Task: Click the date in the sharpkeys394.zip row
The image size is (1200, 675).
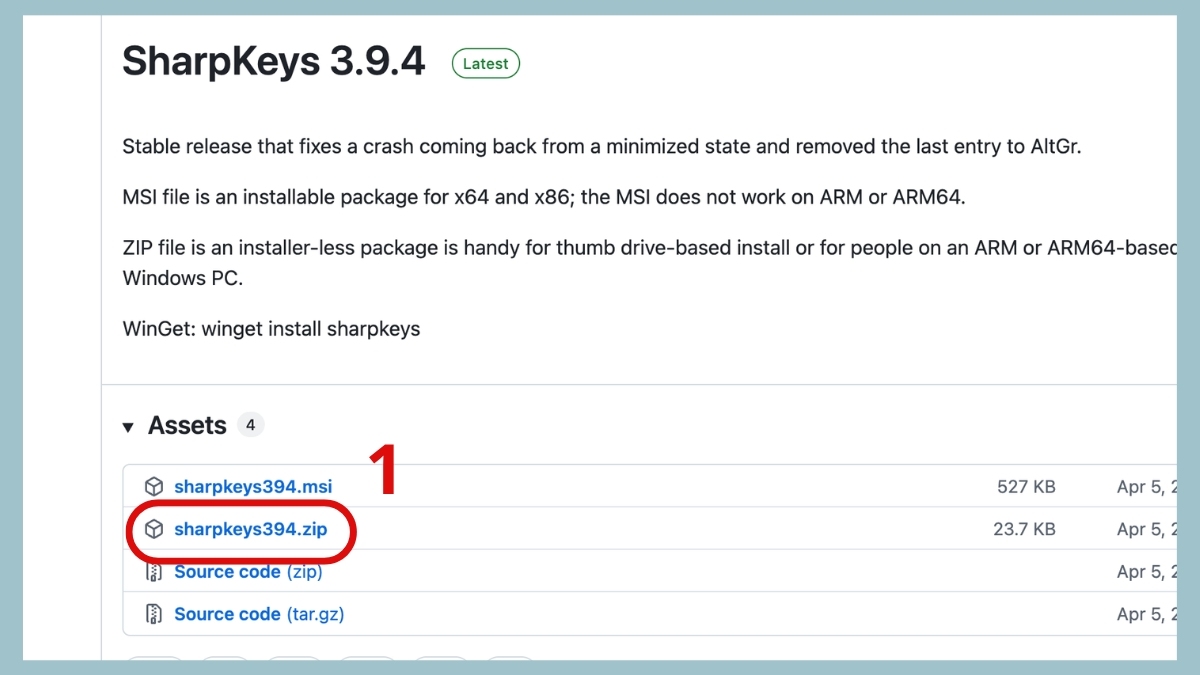Action: click(1146, 529)
